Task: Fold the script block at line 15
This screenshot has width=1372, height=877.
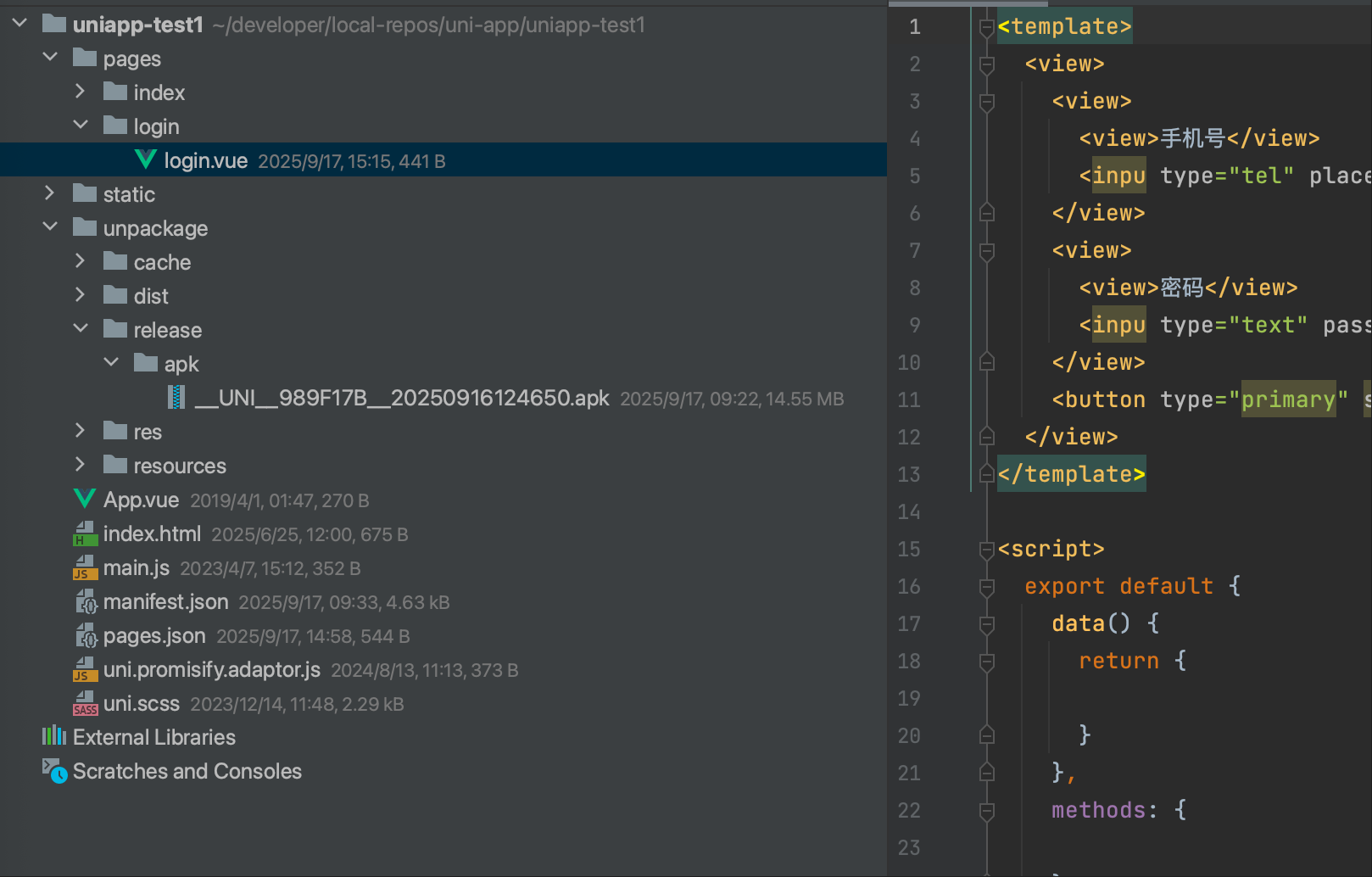Action: click(x=986, y=550)
